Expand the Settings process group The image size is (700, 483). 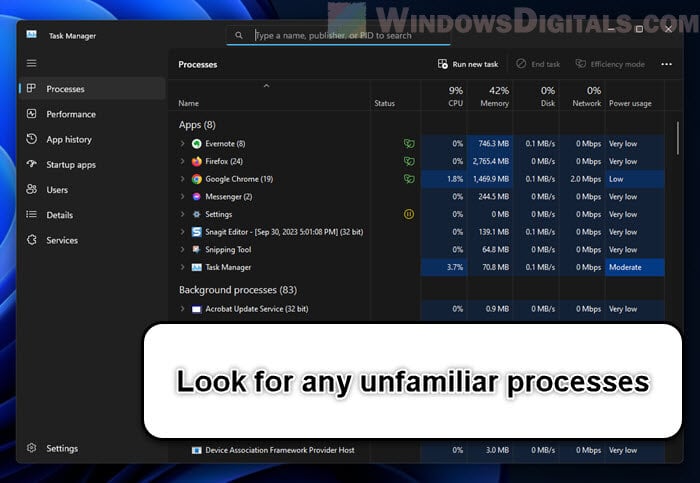click(182, 214)
